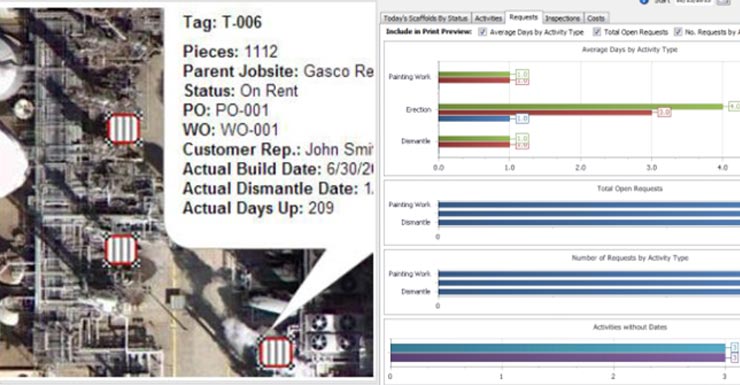Viewport: 740px width, 385px height.
Task: Toggle Total Open Requests checkbox
Action: (x=597, y=32)
